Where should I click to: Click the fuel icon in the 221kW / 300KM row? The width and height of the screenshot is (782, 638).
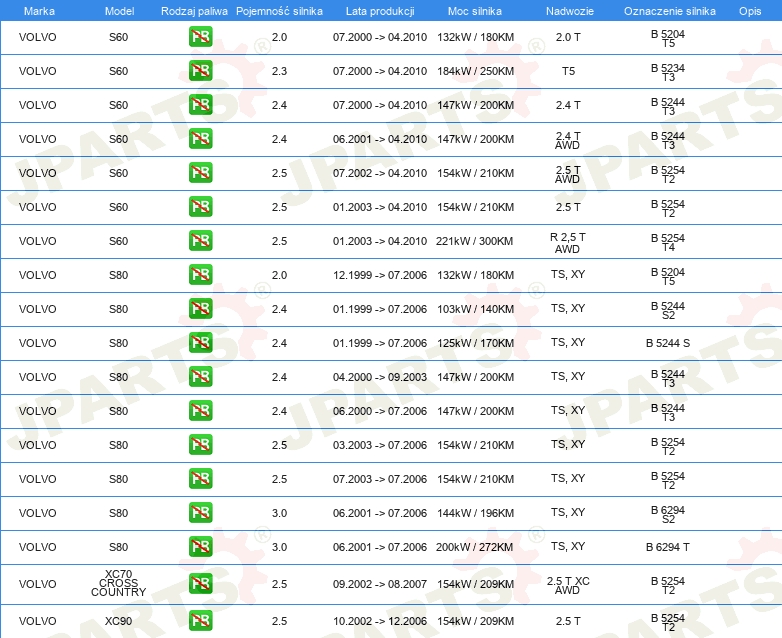tap(200, 240)
